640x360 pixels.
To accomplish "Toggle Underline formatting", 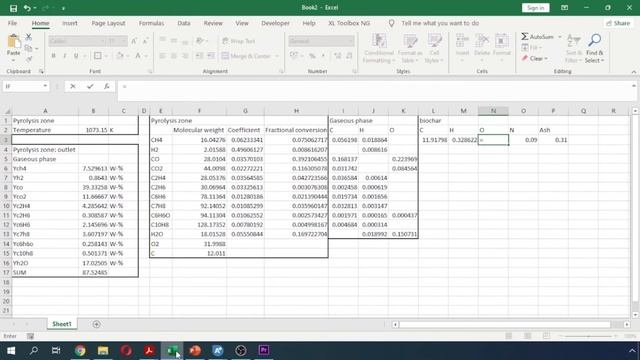I will tap(76, 56).
